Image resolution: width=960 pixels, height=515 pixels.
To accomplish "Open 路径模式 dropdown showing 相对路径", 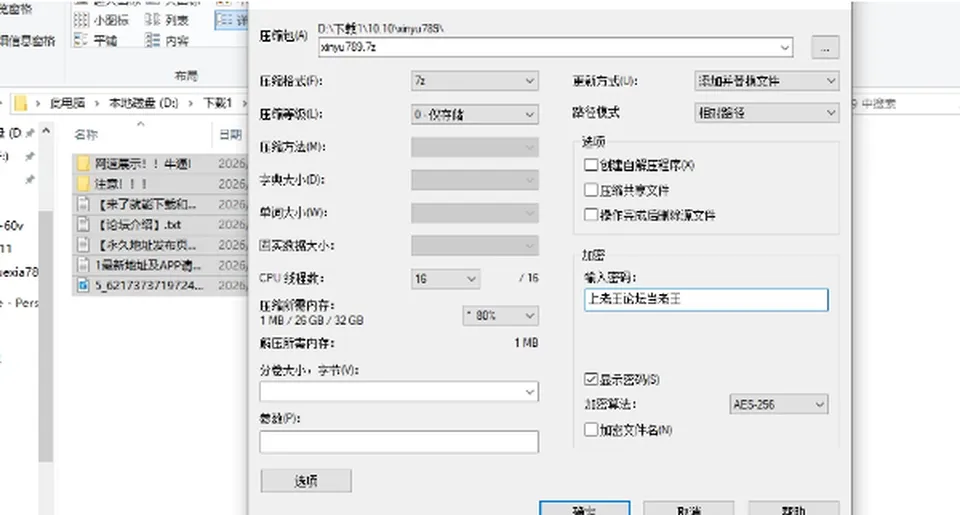I will 767,113.
